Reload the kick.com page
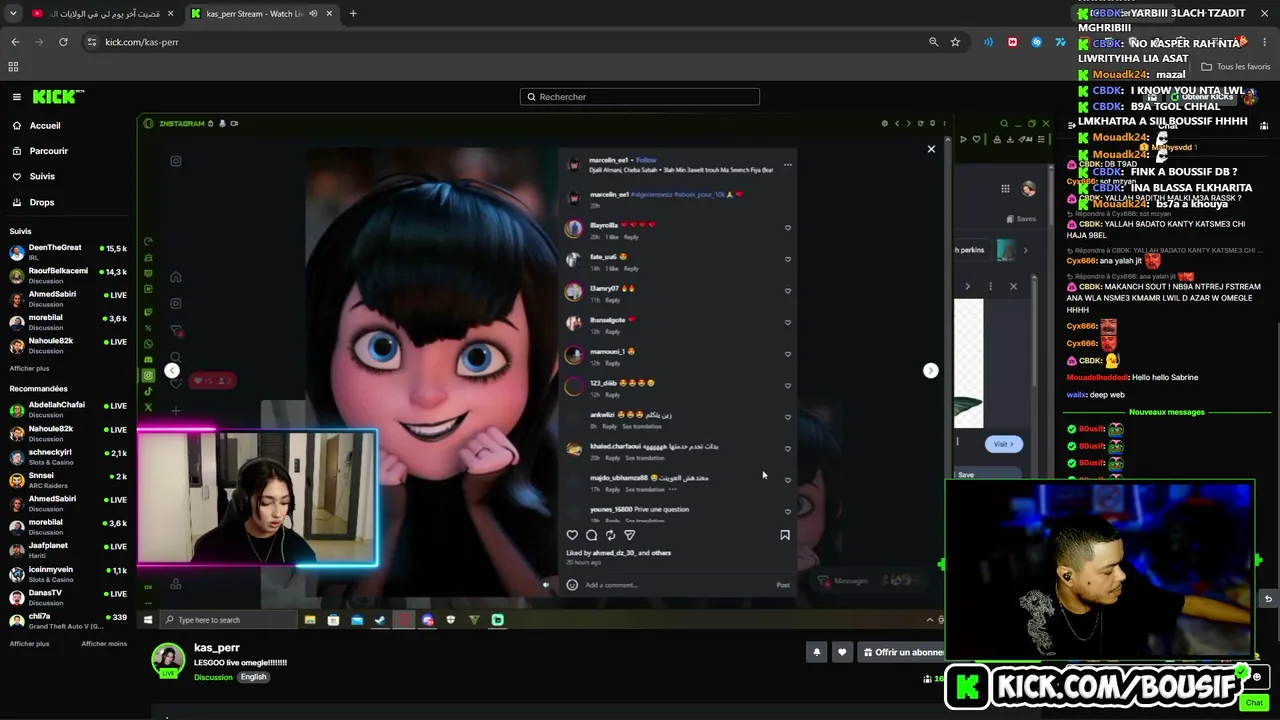 click(x=63, y=42)
